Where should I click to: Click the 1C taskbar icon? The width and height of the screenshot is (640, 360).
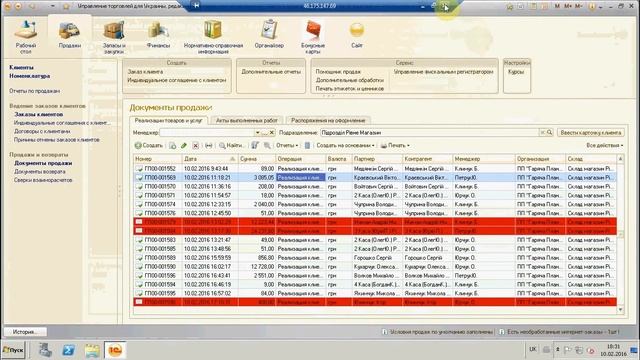[x=115, y=350]
